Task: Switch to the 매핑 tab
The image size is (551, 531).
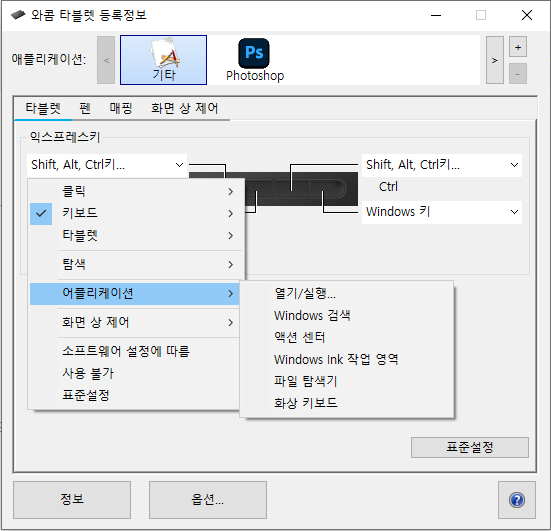Action: [121, 108]
